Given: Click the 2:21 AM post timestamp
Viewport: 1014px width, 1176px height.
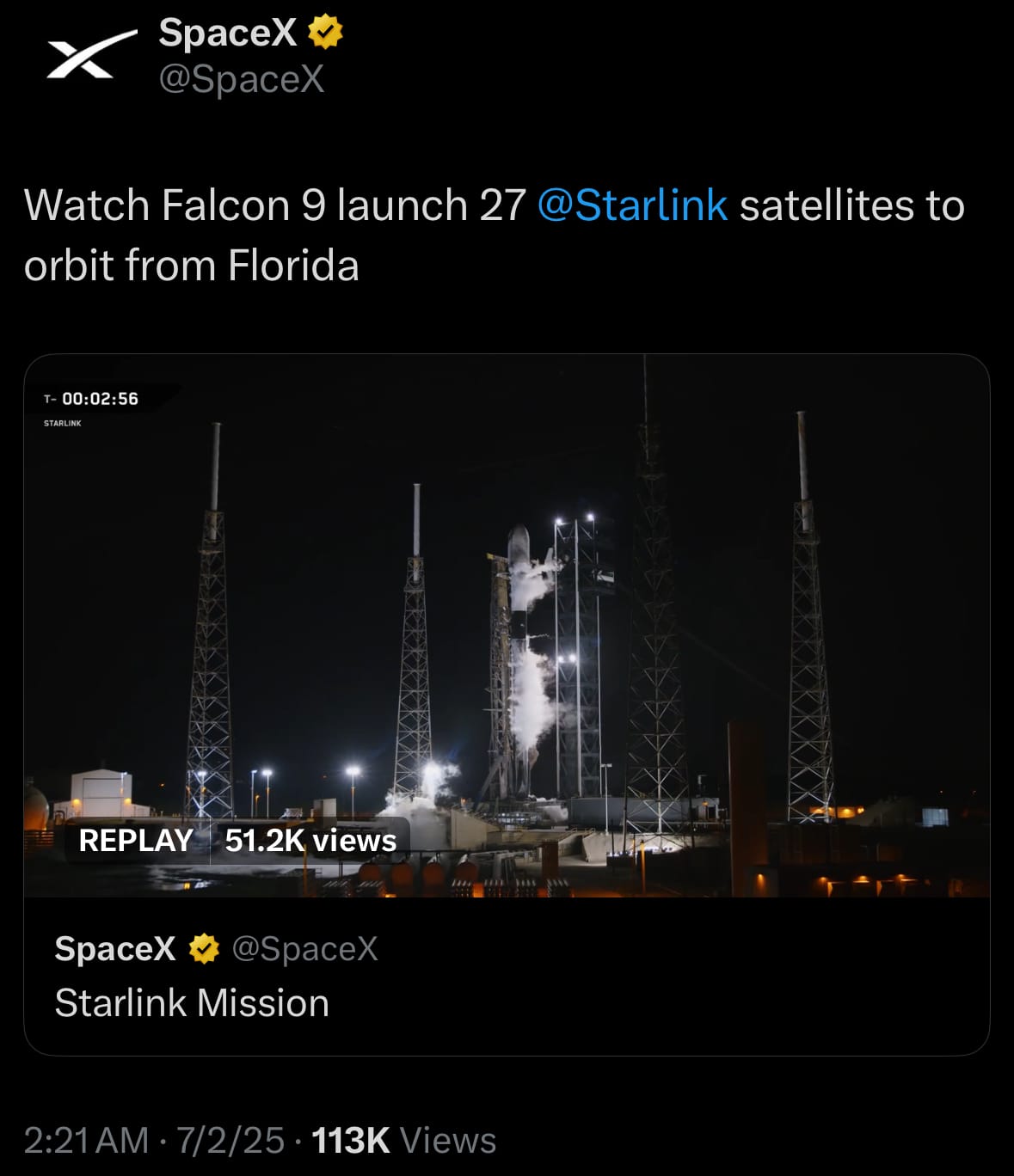Looking at the screenshot, I should pos(87,1141).
